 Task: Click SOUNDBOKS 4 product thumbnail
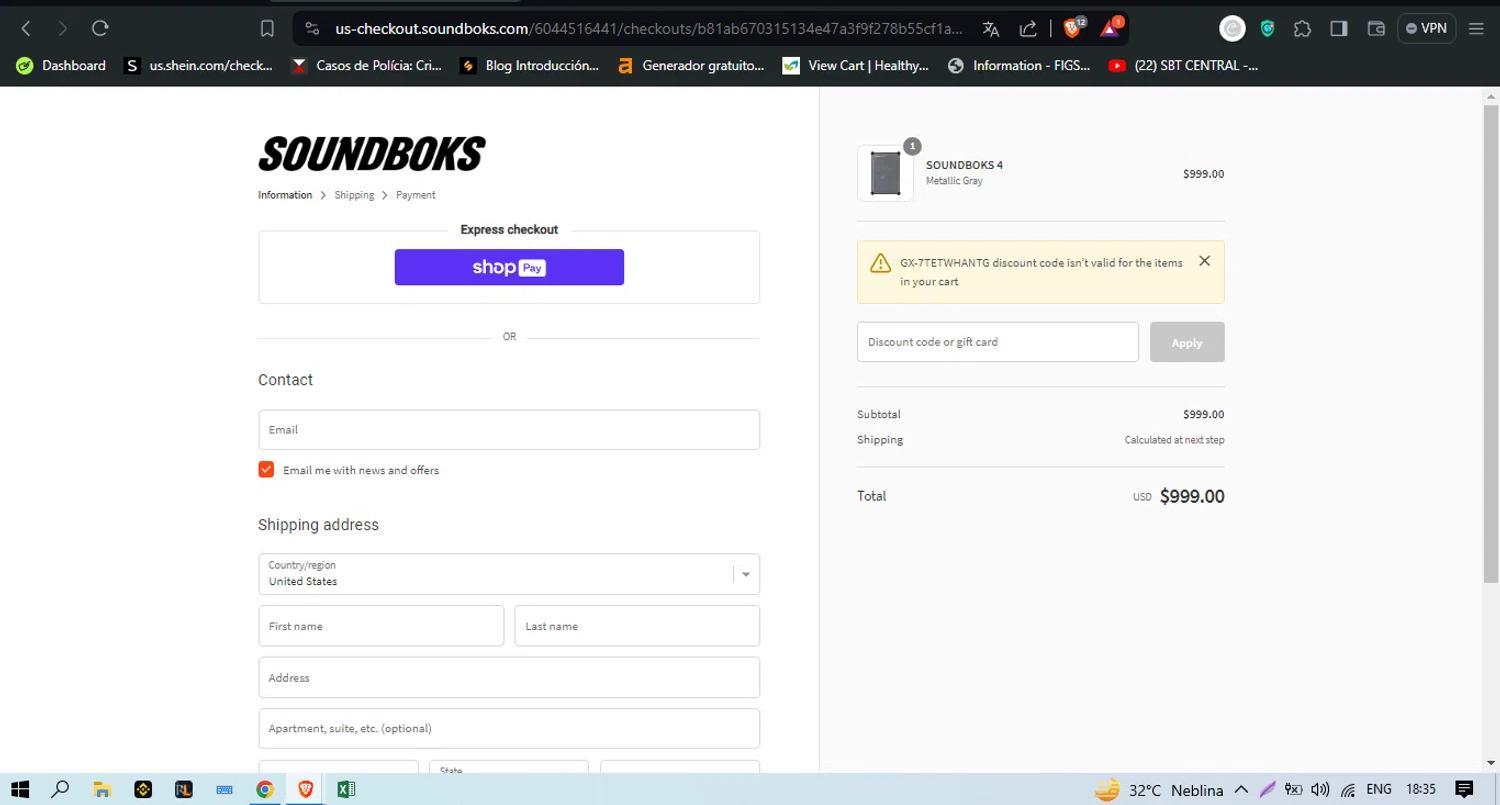(x=885, y=173)
